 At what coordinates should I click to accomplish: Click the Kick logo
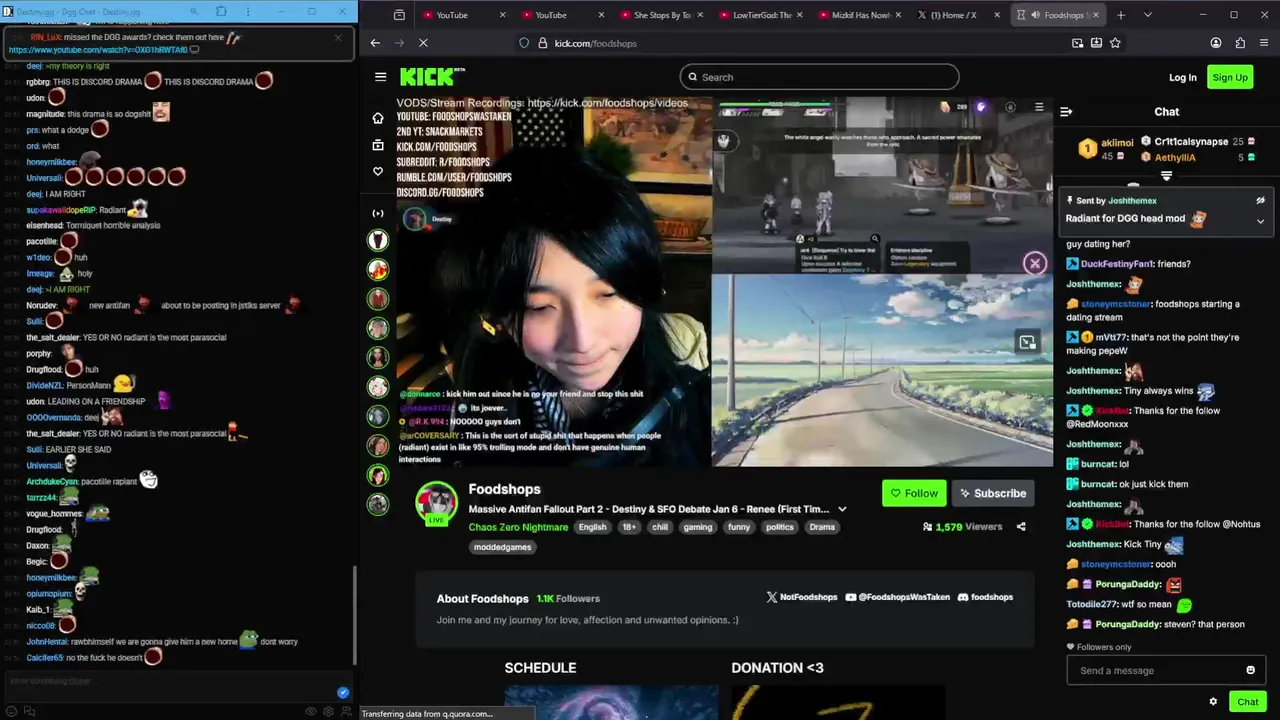pos(432,77)
